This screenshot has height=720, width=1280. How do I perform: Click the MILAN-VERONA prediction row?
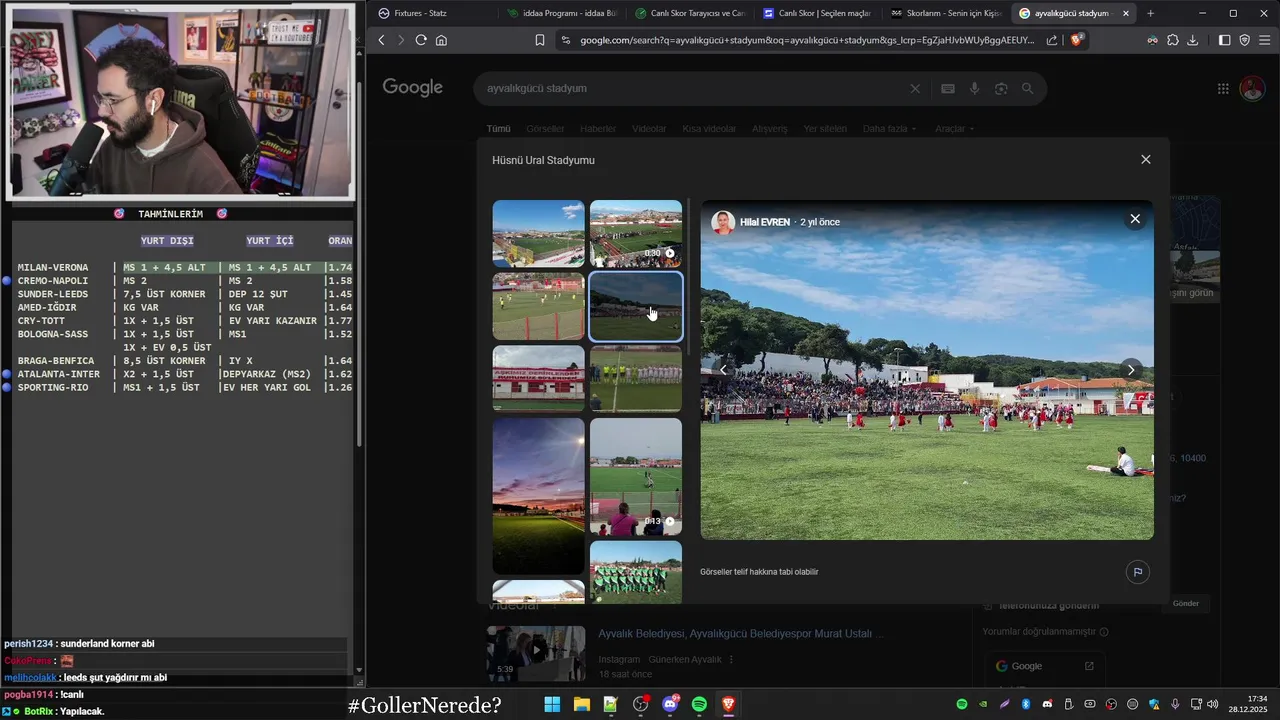point(184,268)
